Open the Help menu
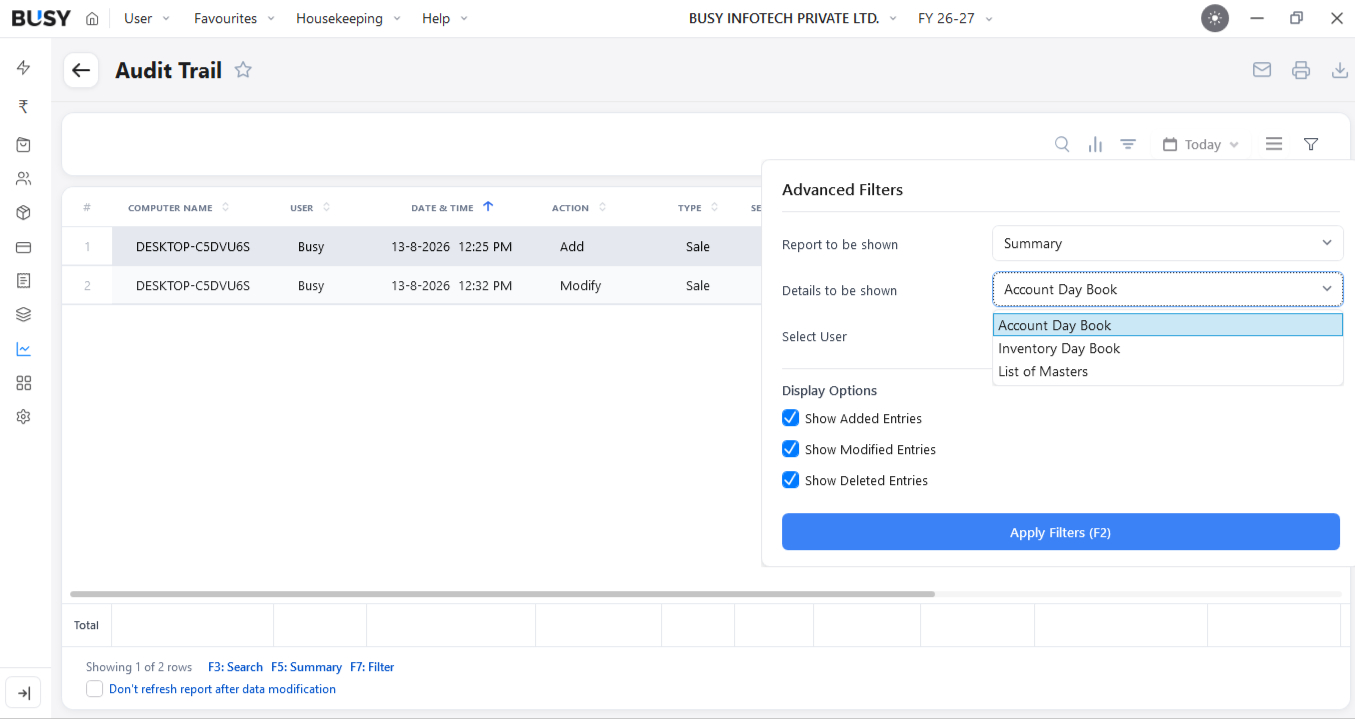 pyautogui.click(x=445, y=18)
